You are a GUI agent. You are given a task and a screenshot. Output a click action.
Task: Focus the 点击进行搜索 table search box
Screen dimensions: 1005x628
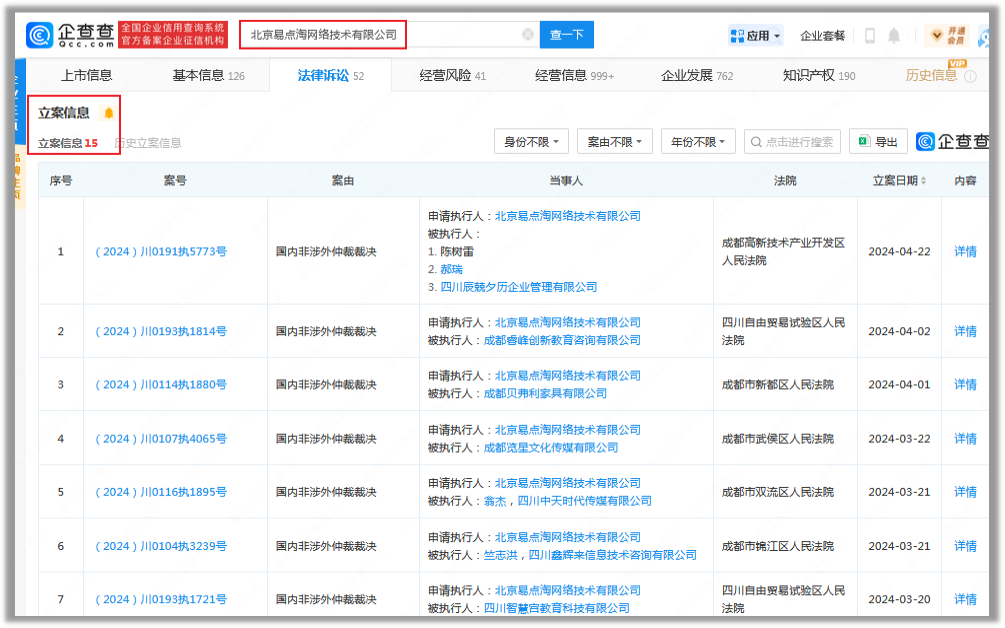coord(793,142)
